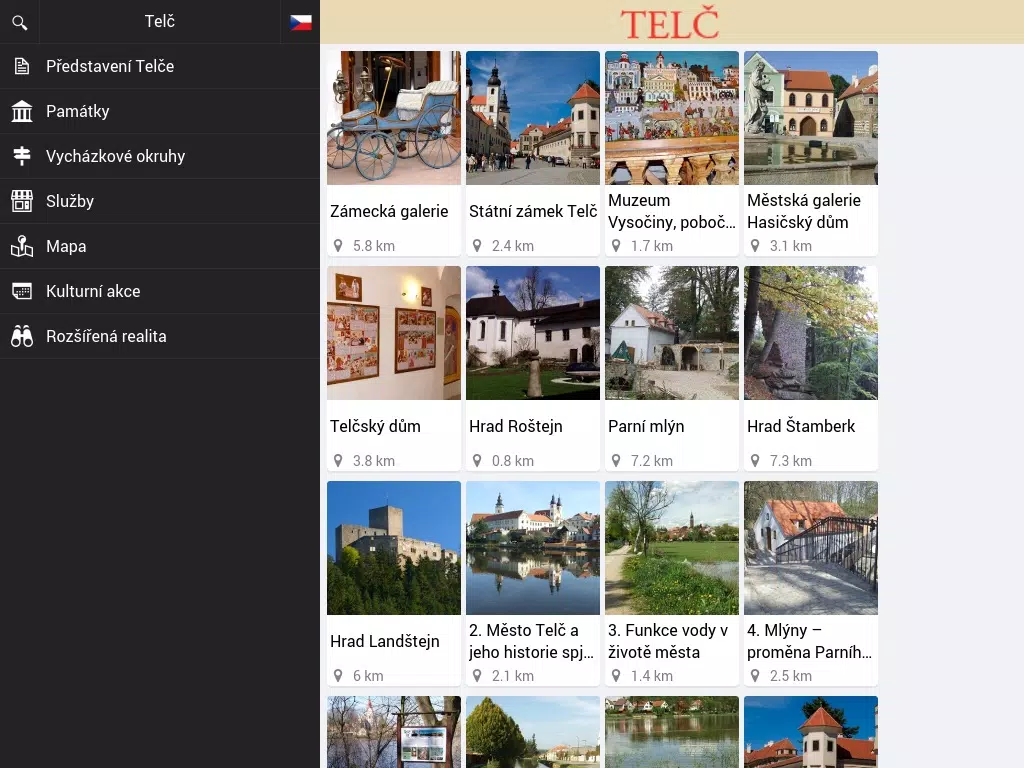Click the calendar icon beside Kulturní akce
Image resolution: width=1024 pixels, height=768 pixels.
(x=22, y=291)
